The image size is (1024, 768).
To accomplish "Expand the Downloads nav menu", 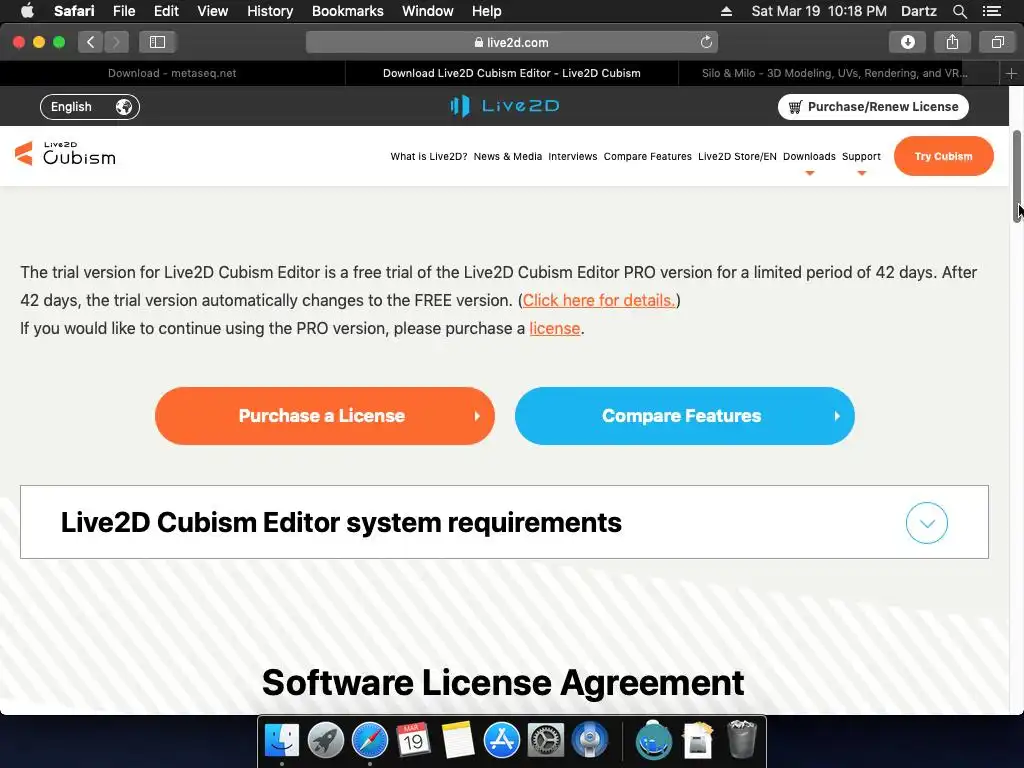I will pyautogui.click(x=809, y=157).
